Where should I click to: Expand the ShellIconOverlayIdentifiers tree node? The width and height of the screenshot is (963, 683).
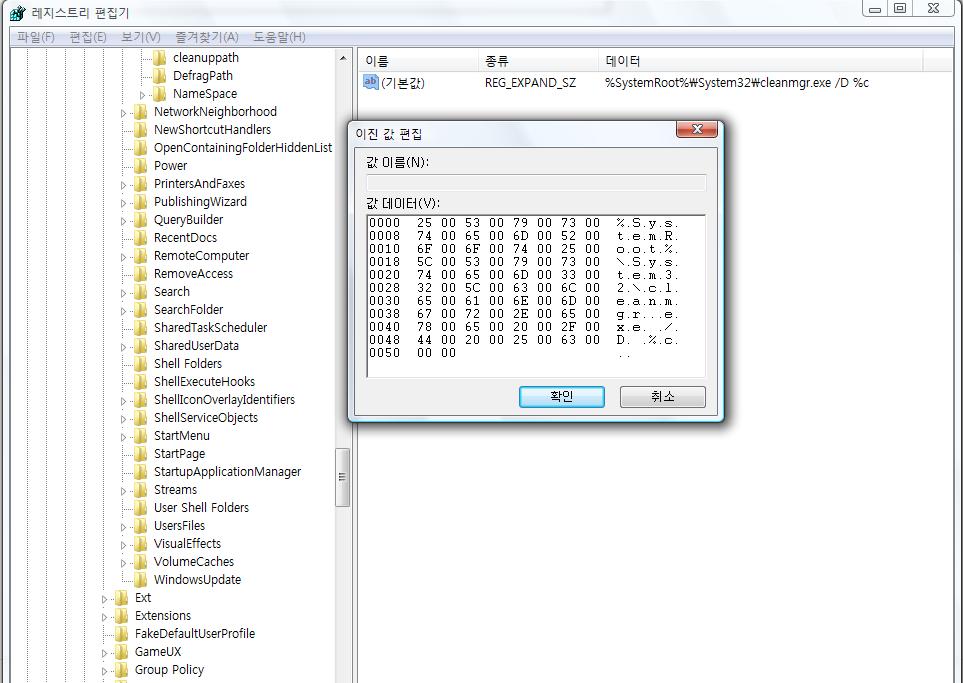tap(123, 401)
